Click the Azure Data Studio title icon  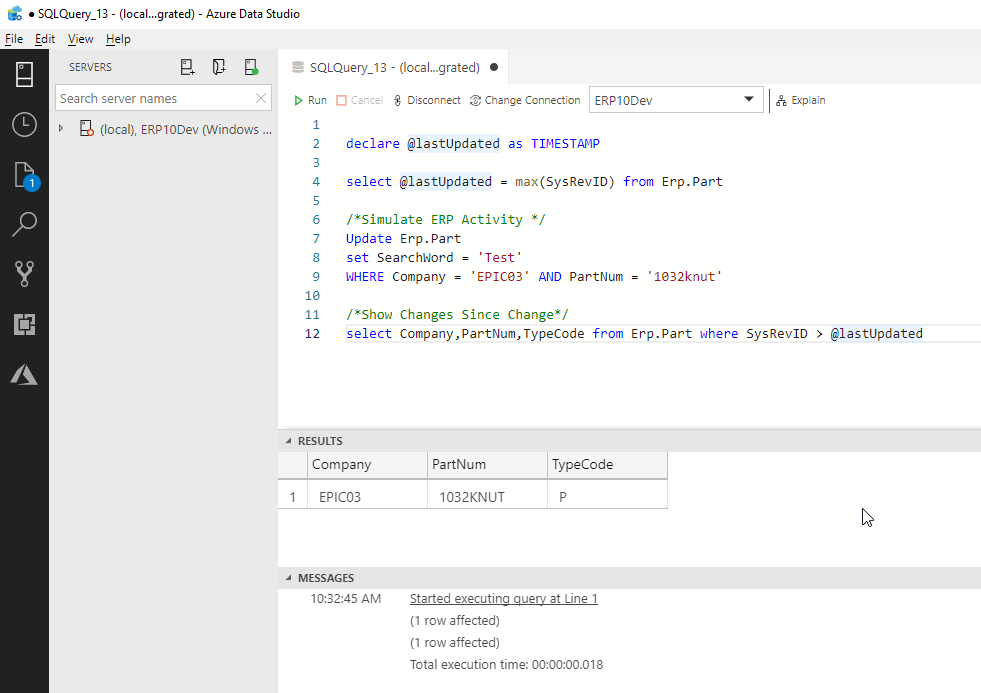tap(15, 13)
